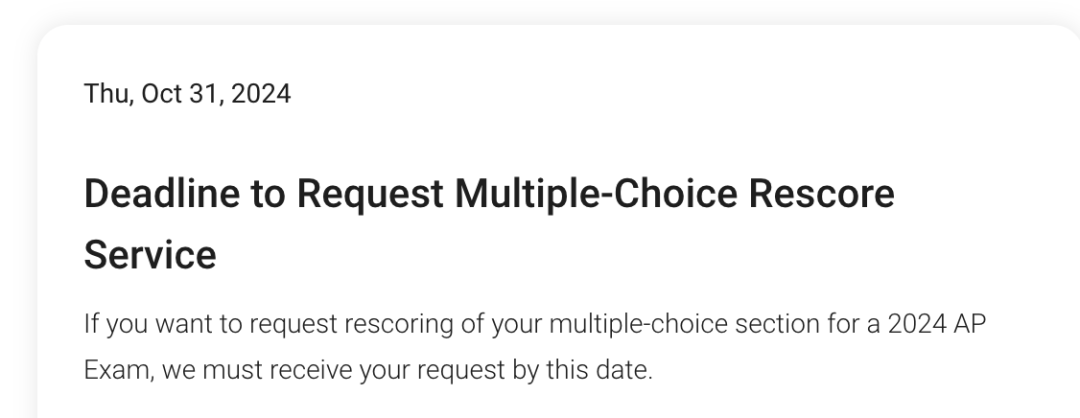Click the word Service in the title

pos(150,255)
